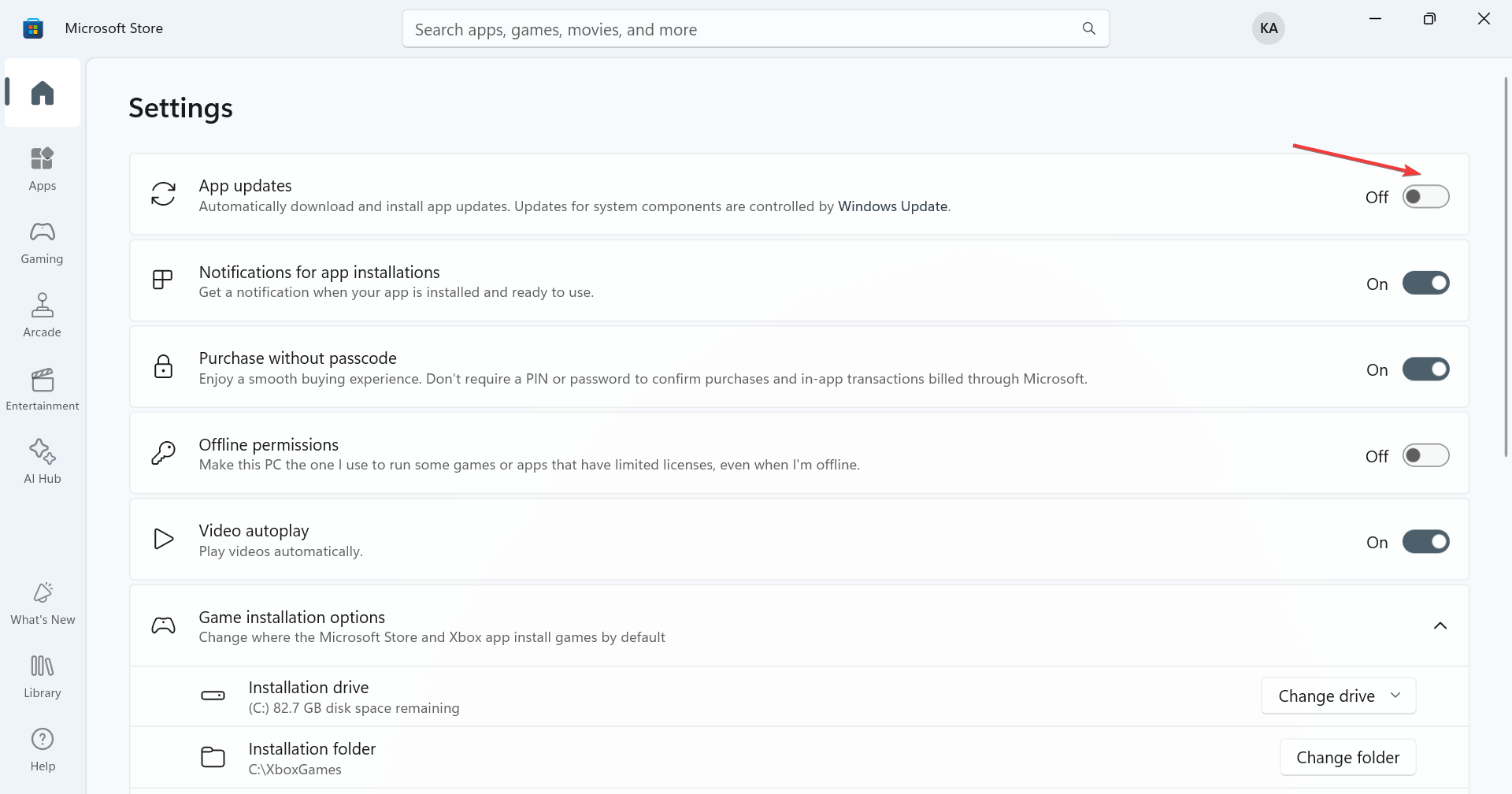The width and height of the screenshot is (1512, 794).
Task: Open the What's New tab
Action: [x=43, y=602]
